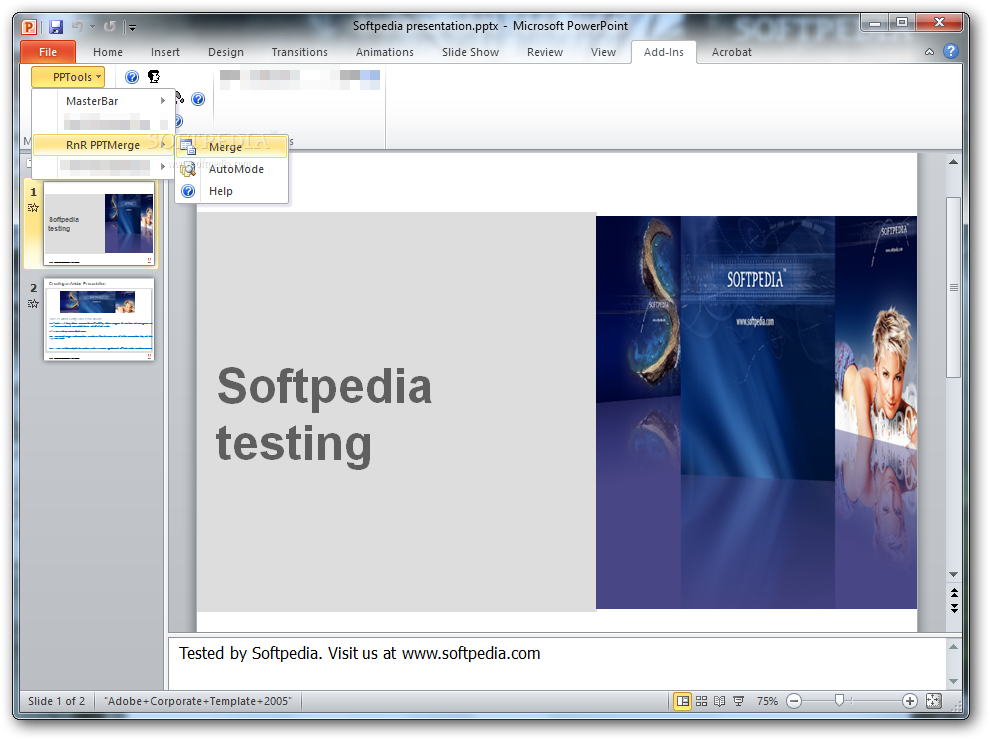Click the Undo arrow icon
The width and height of the screenshot is (990, 740).
coord(78,27)
